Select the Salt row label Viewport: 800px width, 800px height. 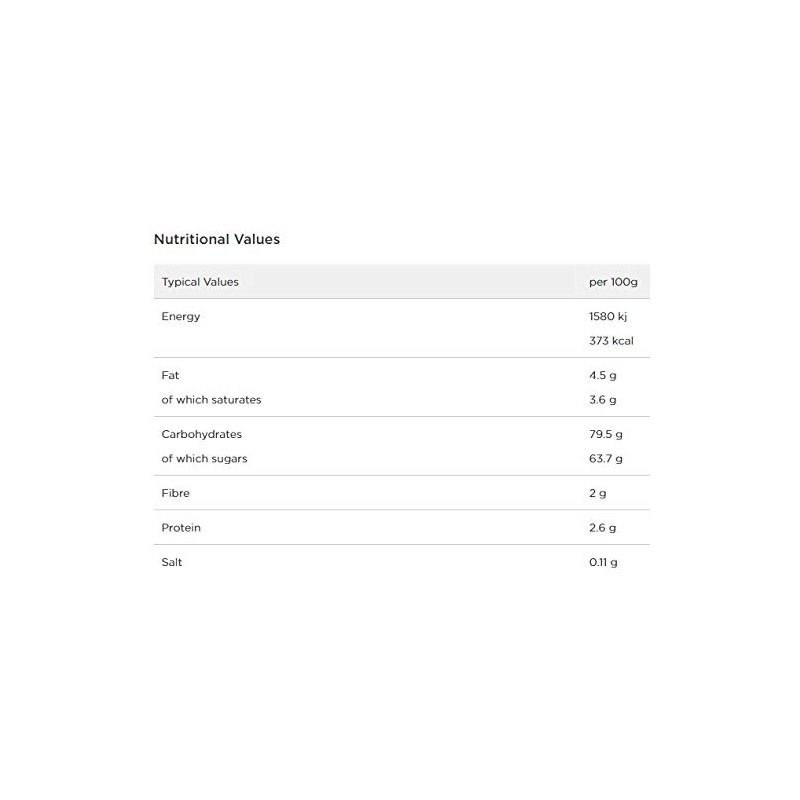[172, 563]
